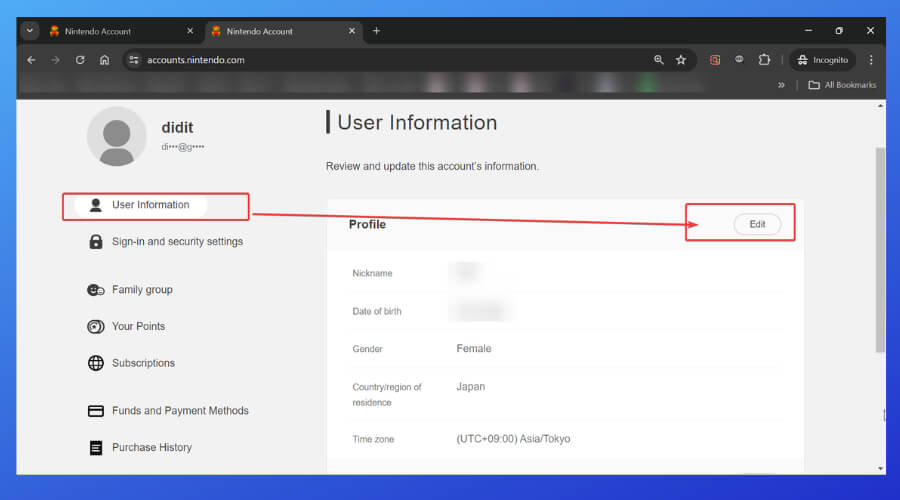
Task: Switch to the first Nintendo Account tab
Action: pyautogui.click(x=110, y=31)
